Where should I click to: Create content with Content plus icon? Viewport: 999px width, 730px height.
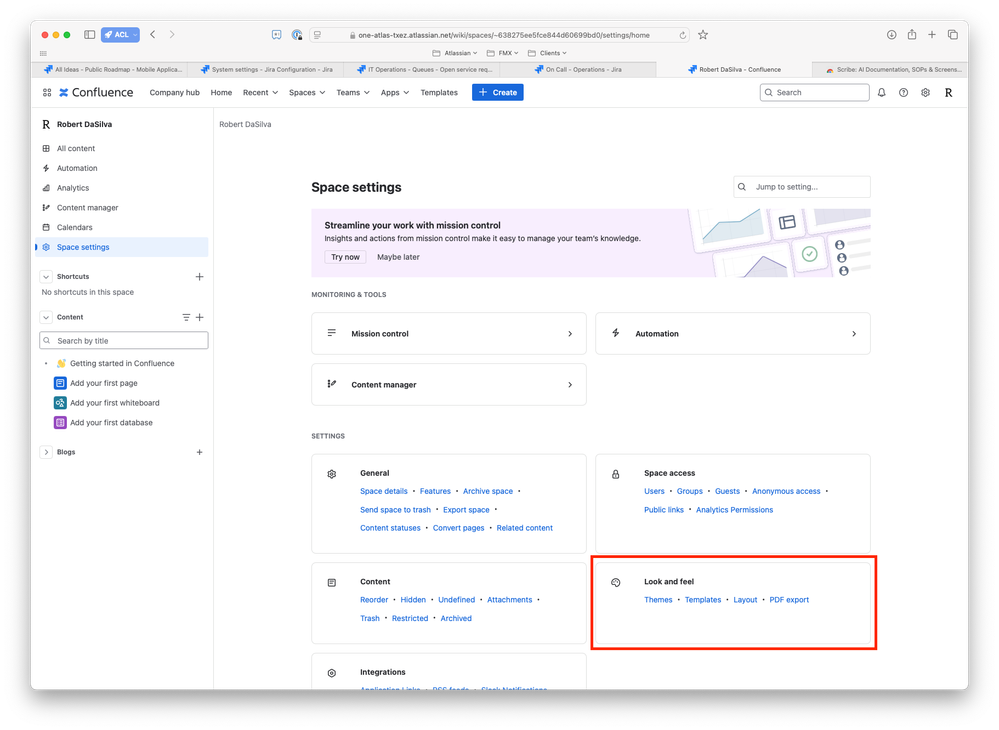click(x=199, y=317)
